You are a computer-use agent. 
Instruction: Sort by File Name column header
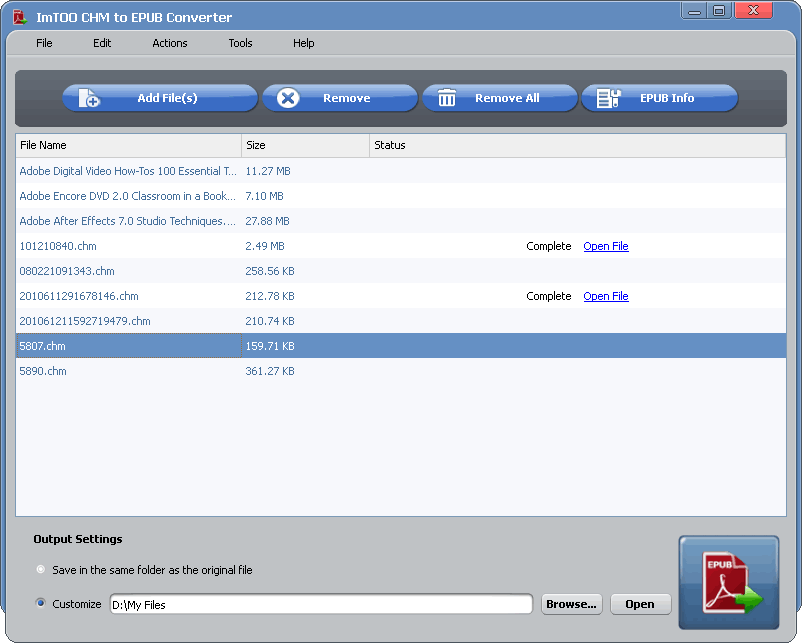128,145
